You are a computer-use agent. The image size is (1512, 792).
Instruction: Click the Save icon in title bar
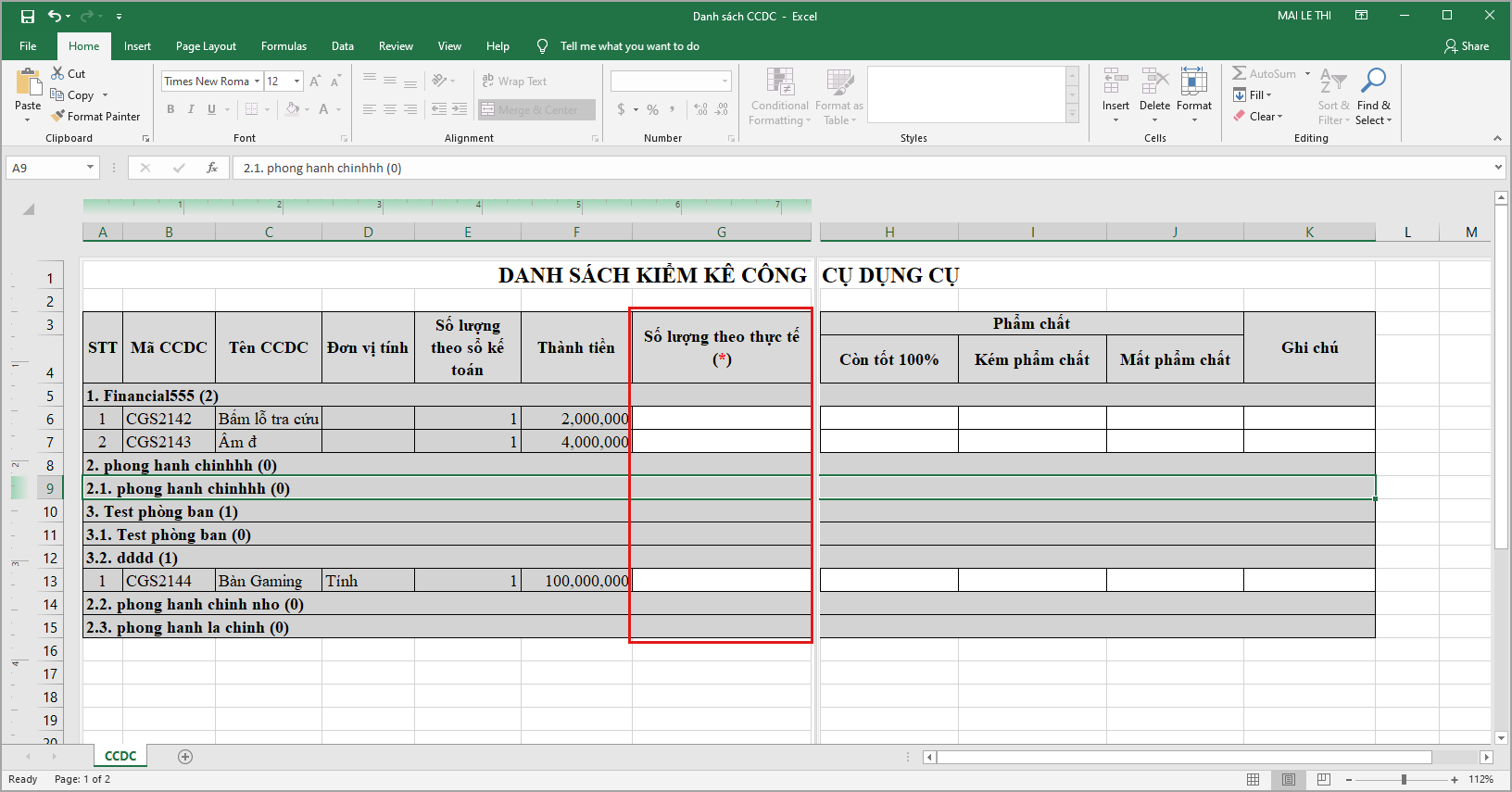coord(27,16)
